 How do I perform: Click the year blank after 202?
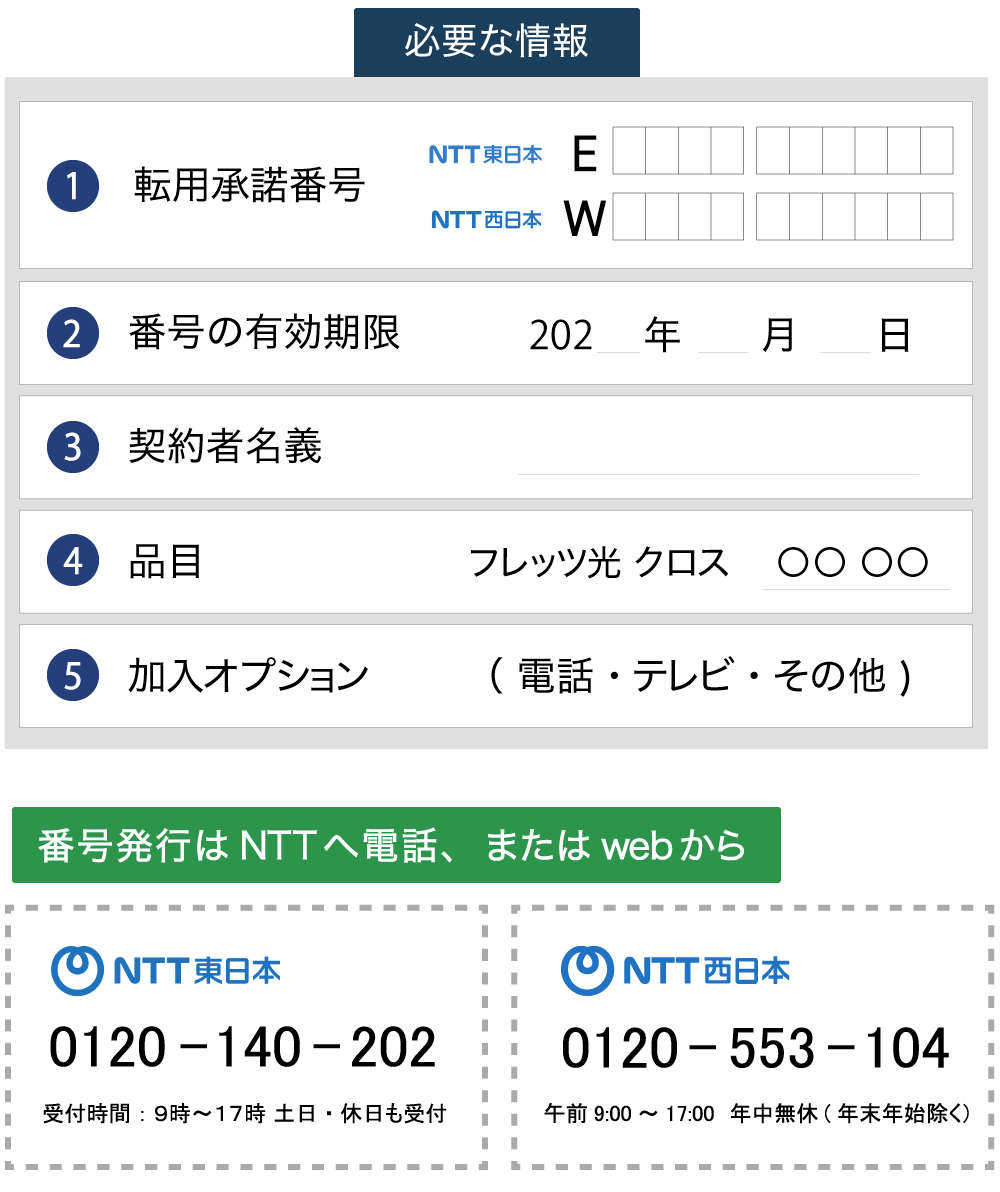[x=618, y=338]
